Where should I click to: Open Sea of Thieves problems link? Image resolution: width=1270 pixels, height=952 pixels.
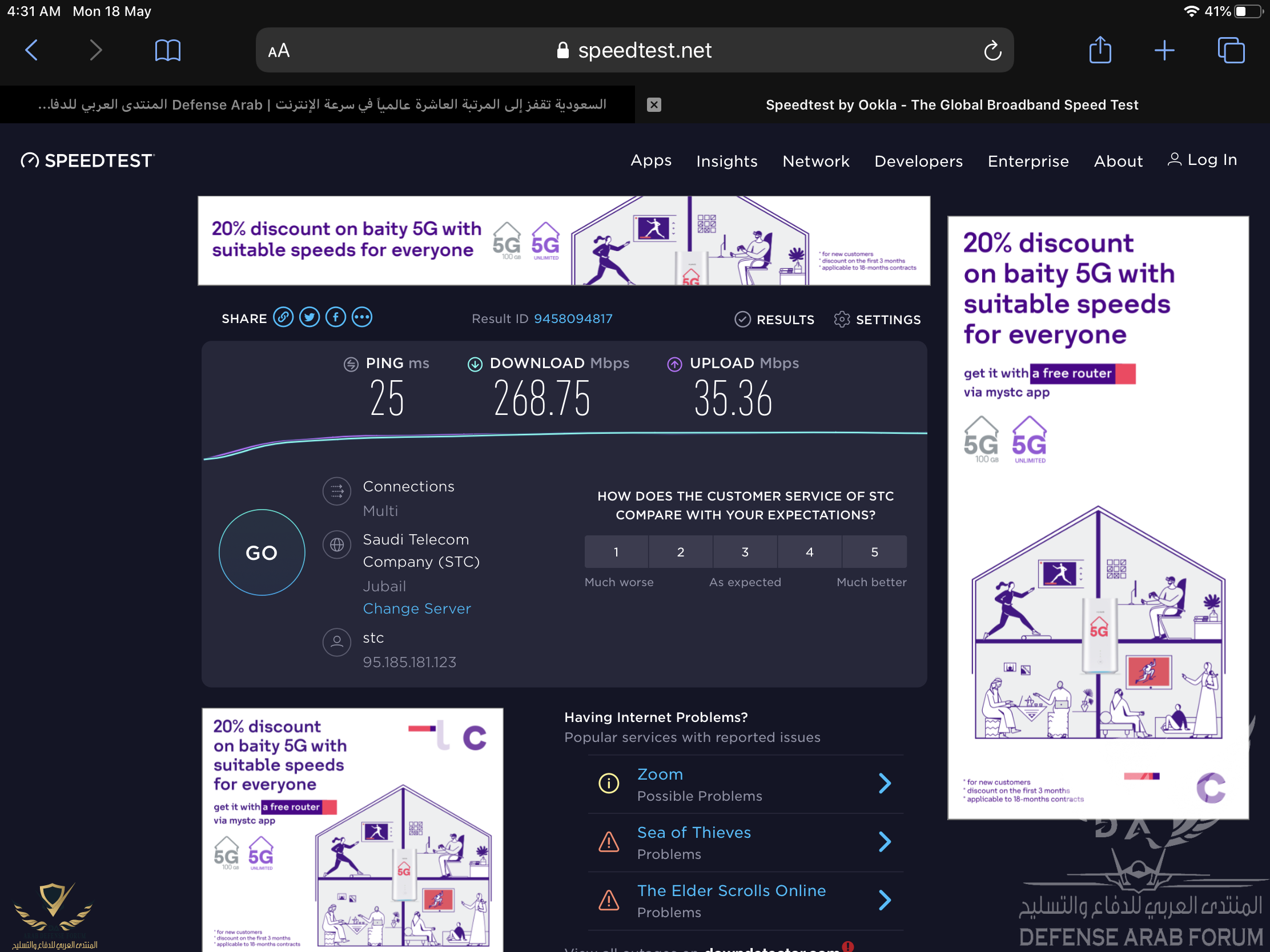coord(694,832)
